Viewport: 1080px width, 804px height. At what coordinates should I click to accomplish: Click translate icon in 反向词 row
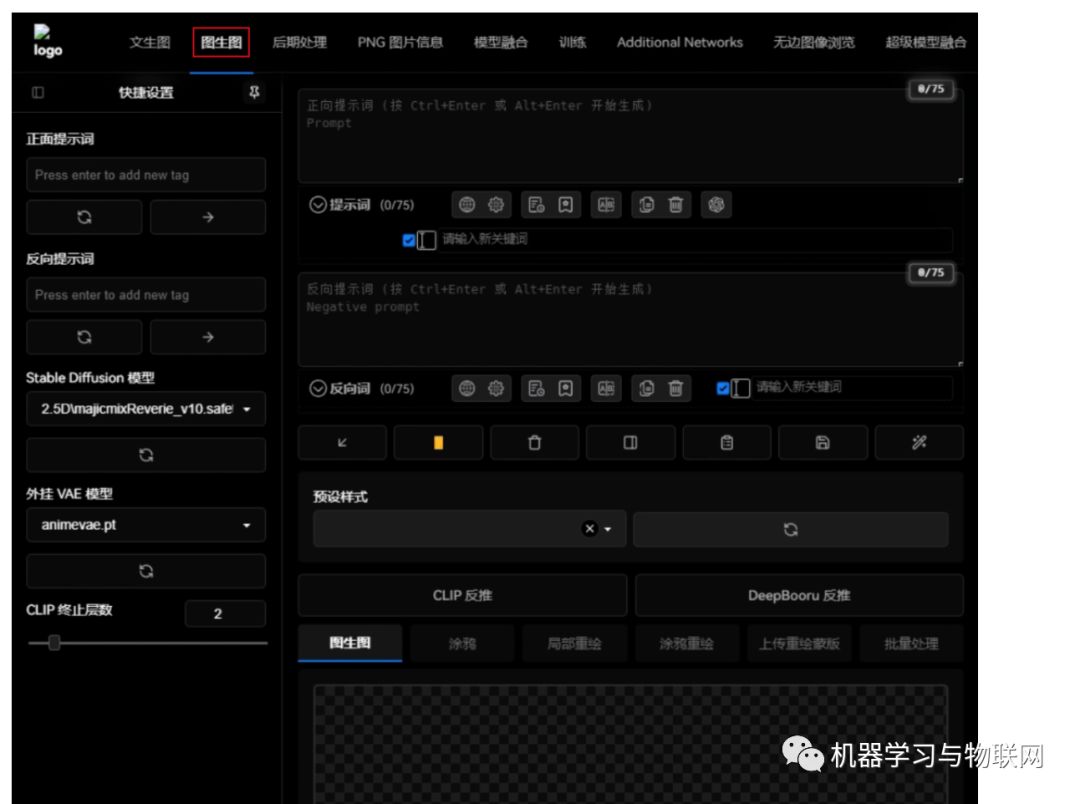[606, 389]
